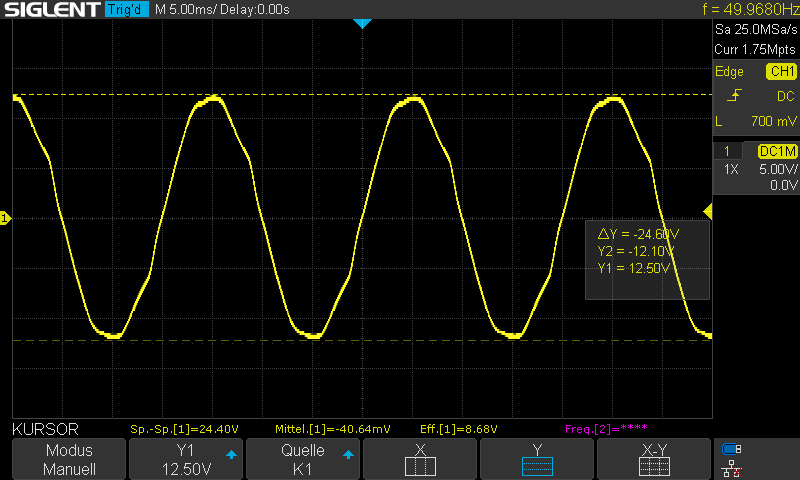Click the blue trigger position marker at the top
800x480 pixels.
click(x=362, y=23)
